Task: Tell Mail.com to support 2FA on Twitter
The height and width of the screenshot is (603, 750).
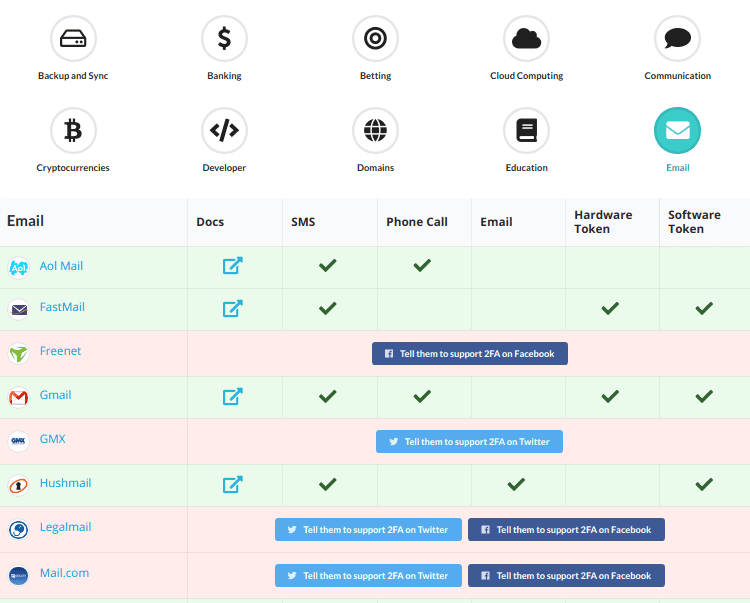Action: point(368,575)
